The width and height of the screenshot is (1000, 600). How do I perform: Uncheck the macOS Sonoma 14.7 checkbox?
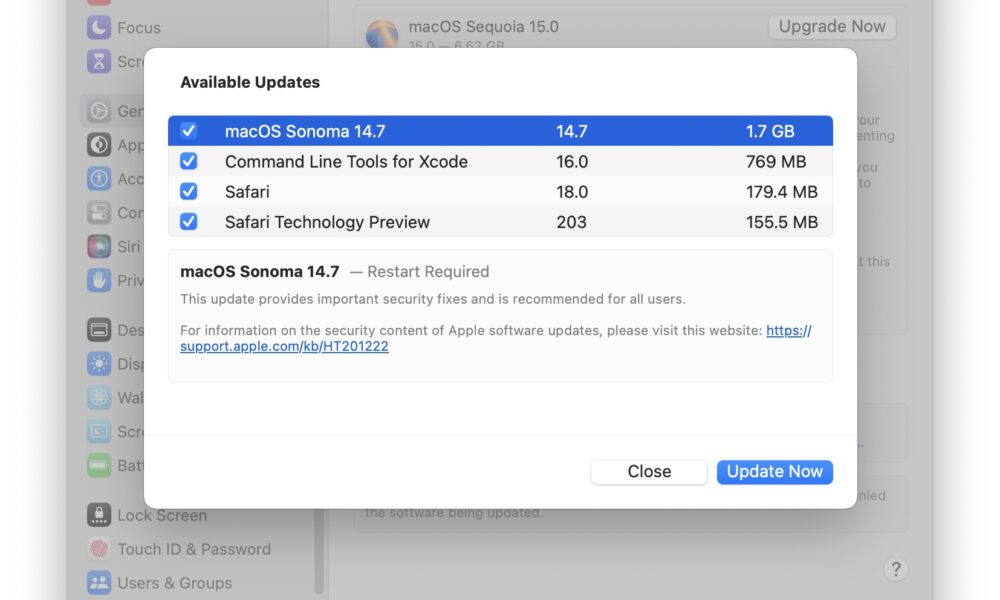click(x=188, y=131)
